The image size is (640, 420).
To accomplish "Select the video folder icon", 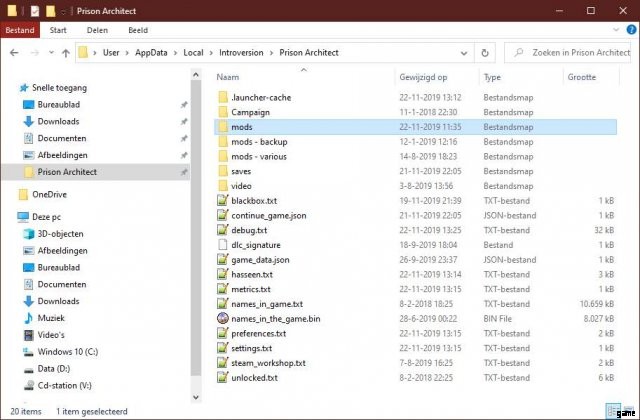I will [223, 186].
